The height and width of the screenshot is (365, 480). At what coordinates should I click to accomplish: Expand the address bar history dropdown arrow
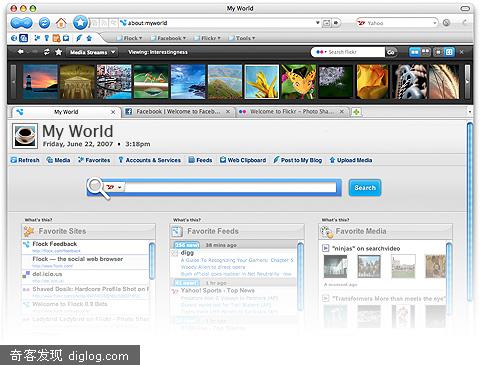317,23
